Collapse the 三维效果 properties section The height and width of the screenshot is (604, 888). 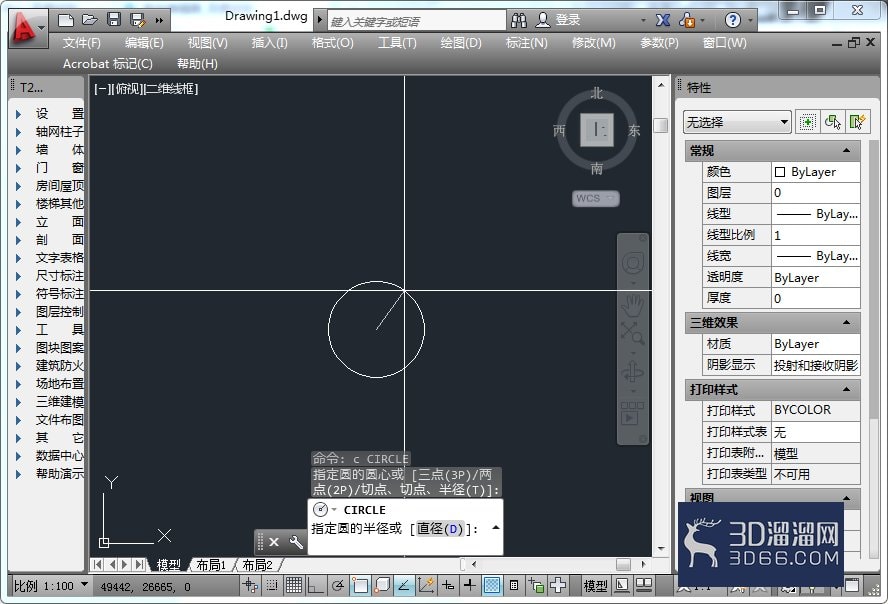point(846,323)
